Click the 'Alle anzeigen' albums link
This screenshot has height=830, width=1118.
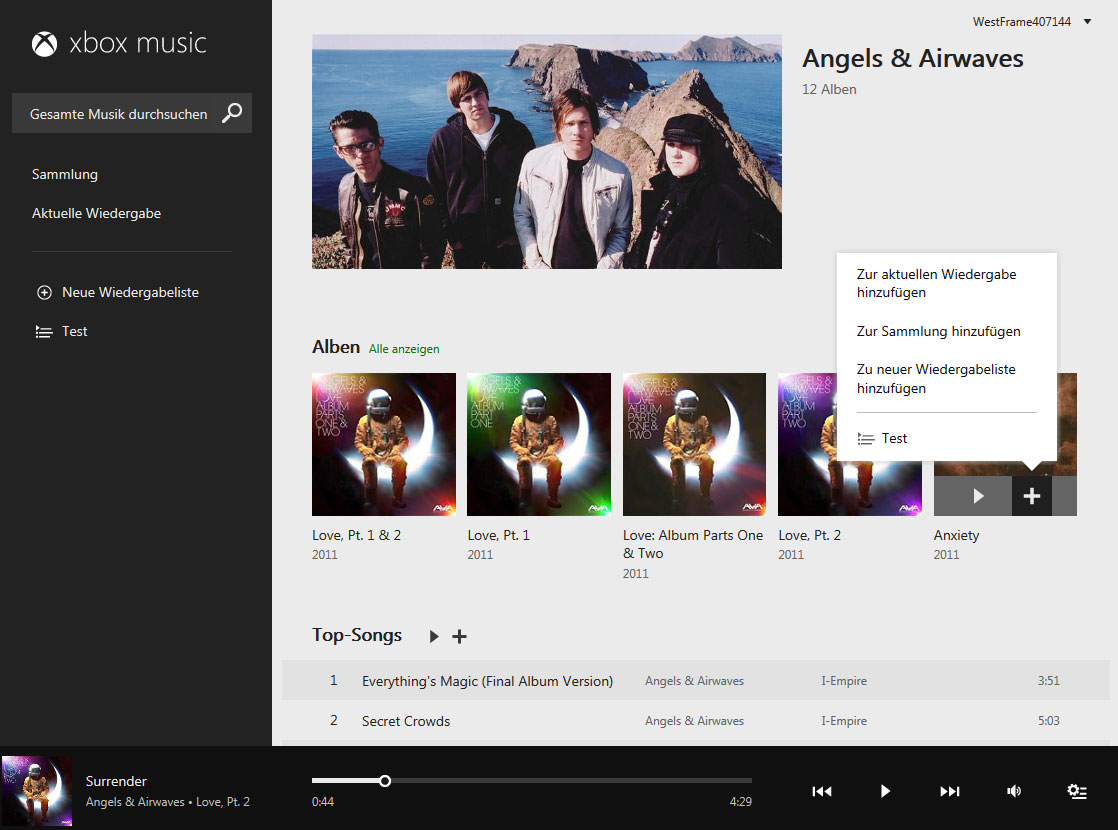(x=404, y=349)
